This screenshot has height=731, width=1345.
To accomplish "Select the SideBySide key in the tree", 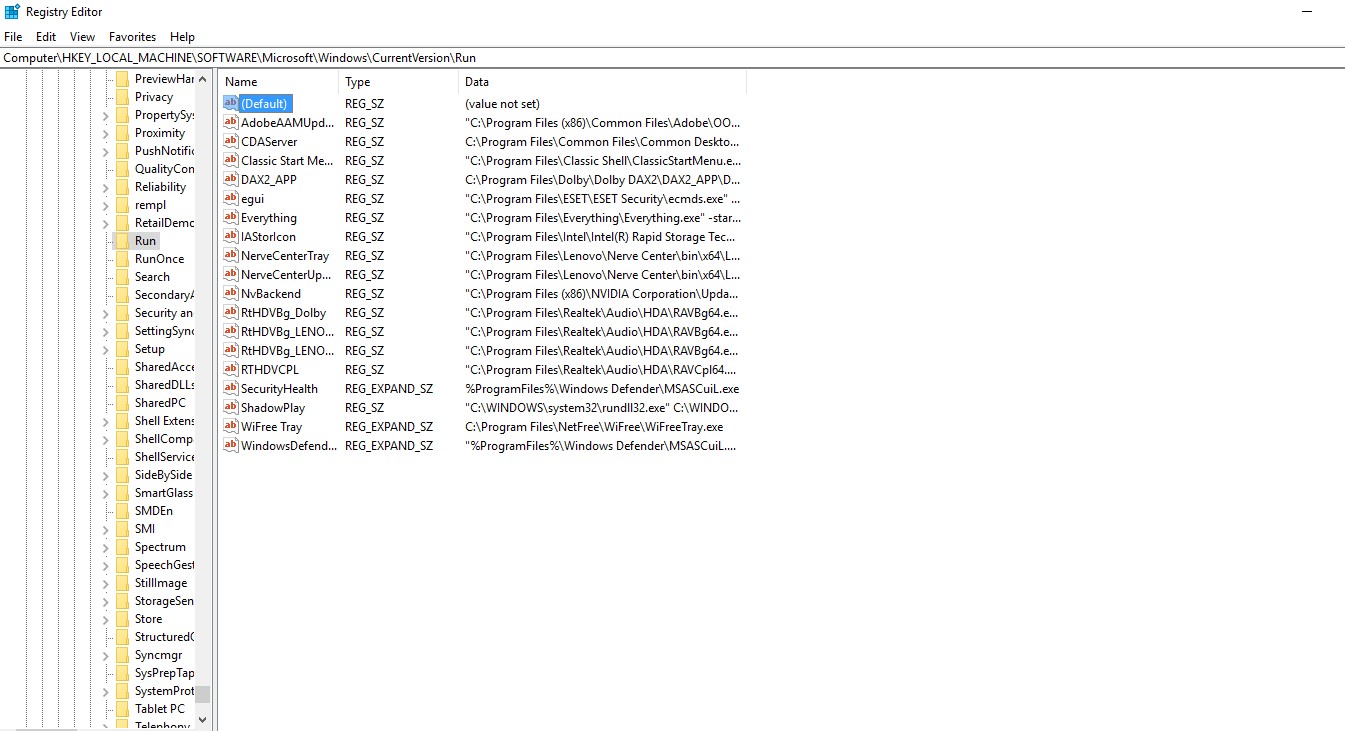I will [x=163, y=475].
